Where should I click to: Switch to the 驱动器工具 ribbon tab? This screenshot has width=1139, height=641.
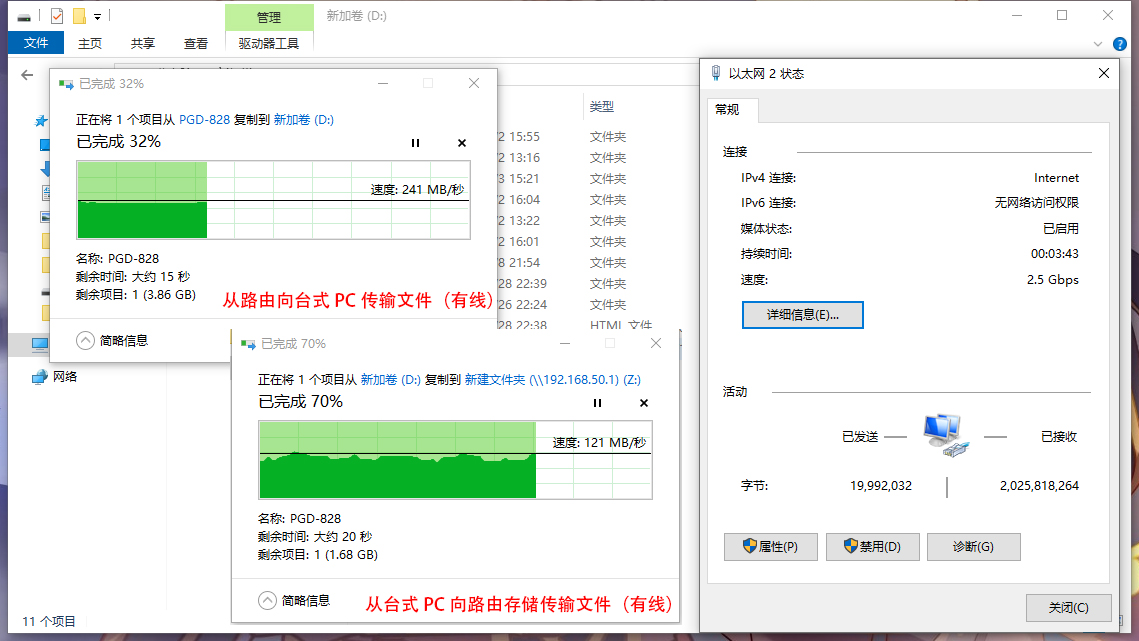click(x=270, y=43)
